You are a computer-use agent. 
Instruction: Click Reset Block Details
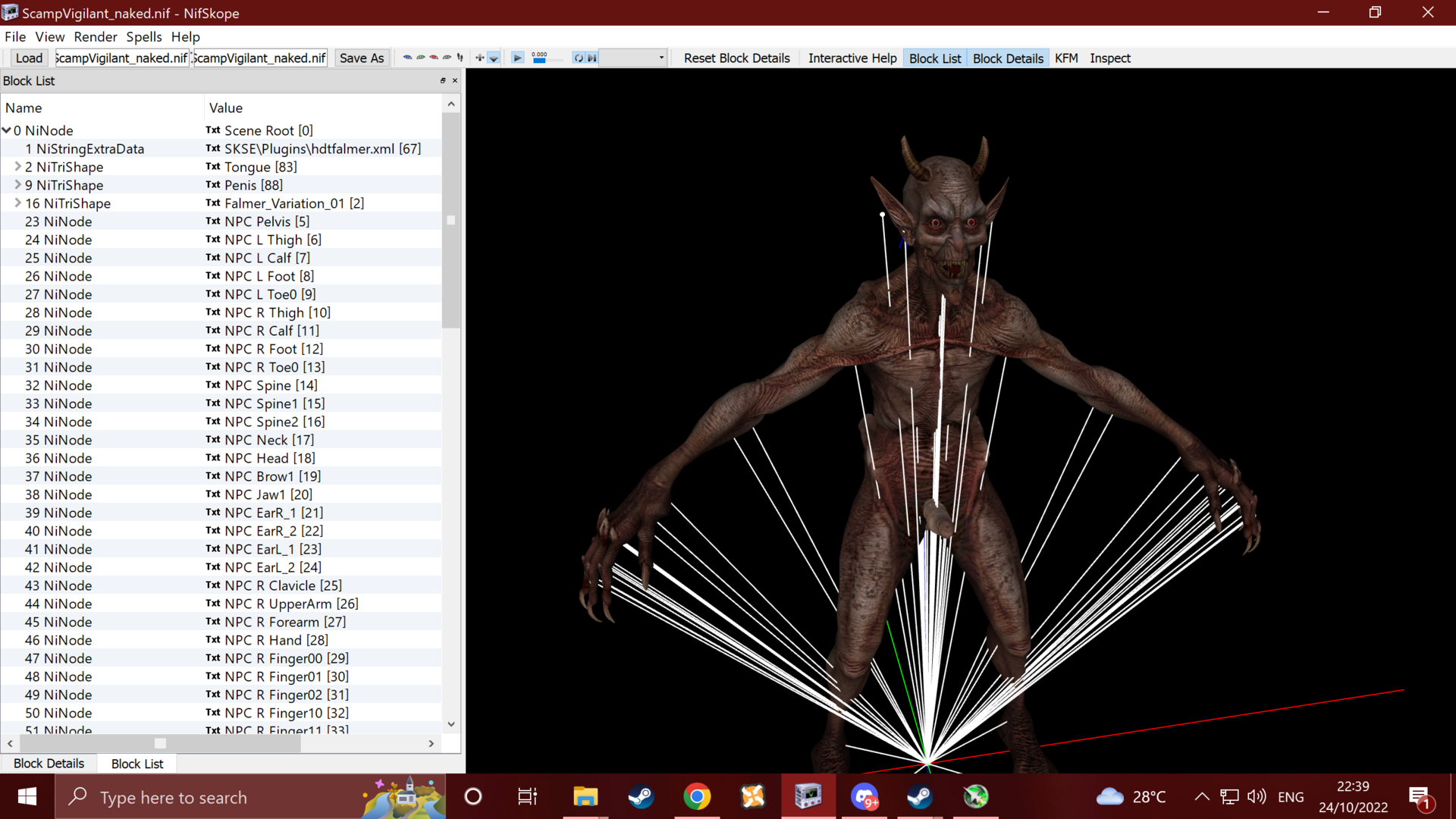coord(736,58)
